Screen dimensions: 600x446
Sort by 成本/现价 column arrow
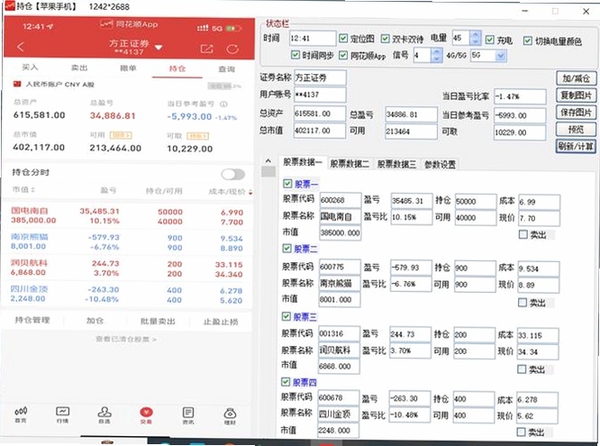tap(250, 192)
